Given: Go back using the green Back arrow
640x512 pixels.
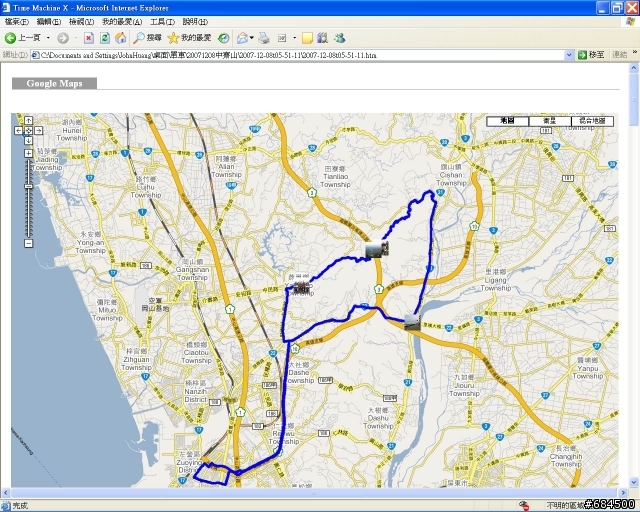Looking at the screenshot, I should [x=10, y=38].
